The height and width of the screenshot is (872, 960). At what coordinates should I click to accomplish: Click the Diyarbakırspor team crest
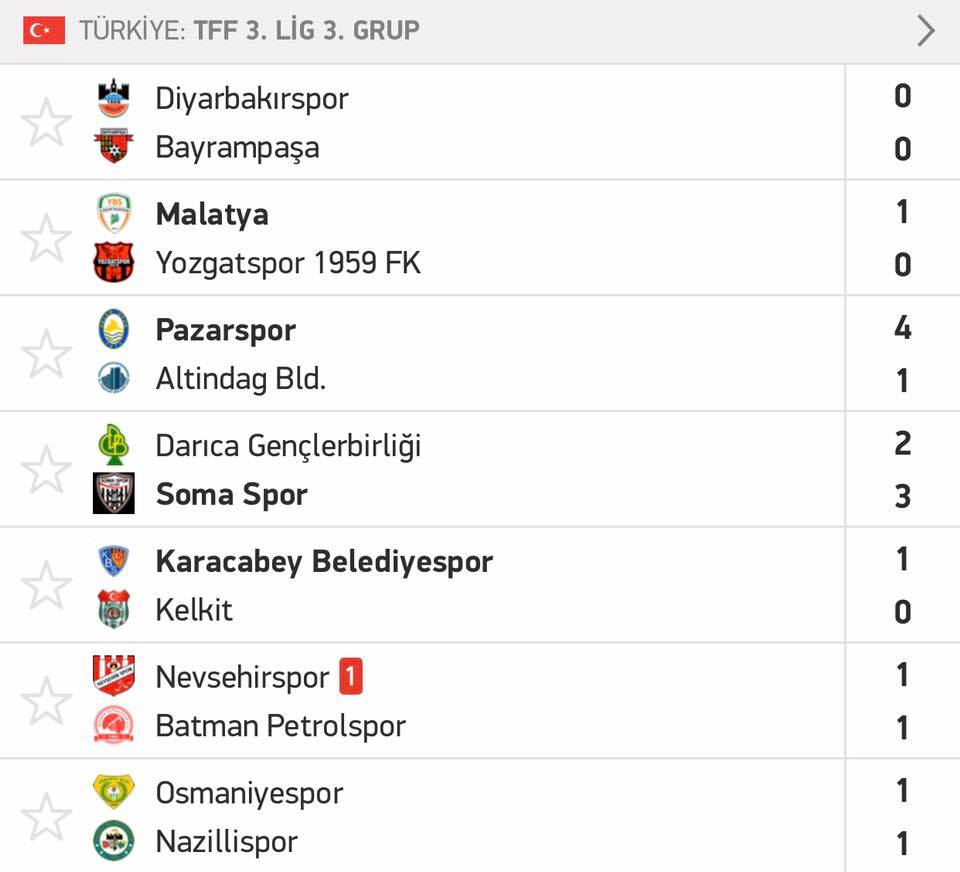[x=114, y=98]
